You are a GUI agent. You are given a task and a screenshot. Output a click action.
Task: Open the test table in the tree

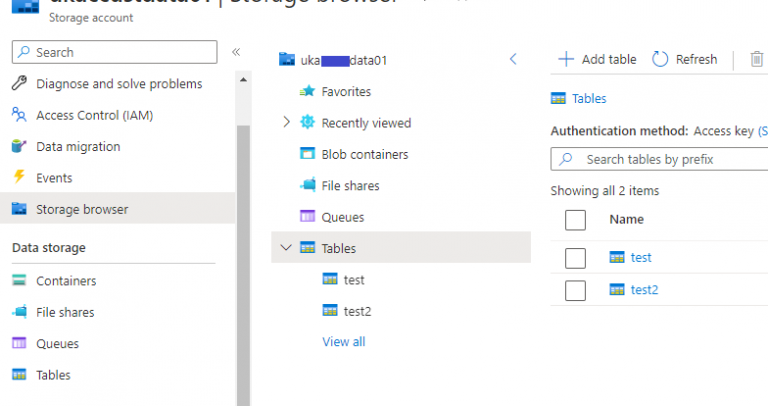click(x=354, y=280)
